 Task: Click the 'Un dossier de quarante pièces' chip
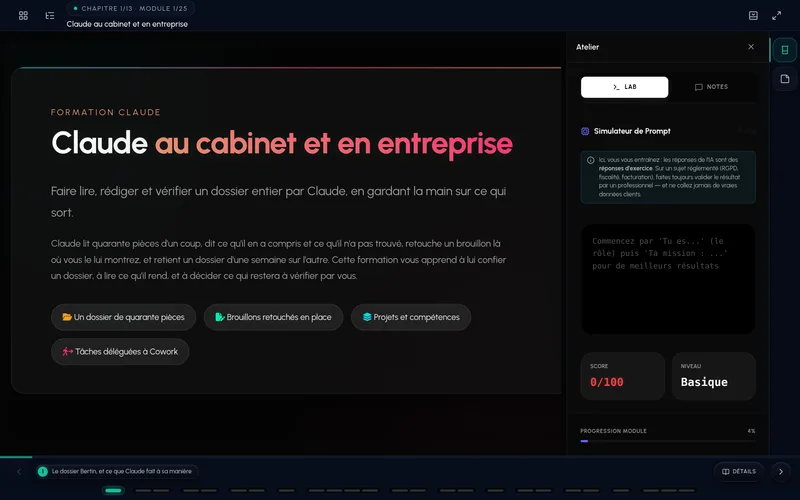point(123,317)
